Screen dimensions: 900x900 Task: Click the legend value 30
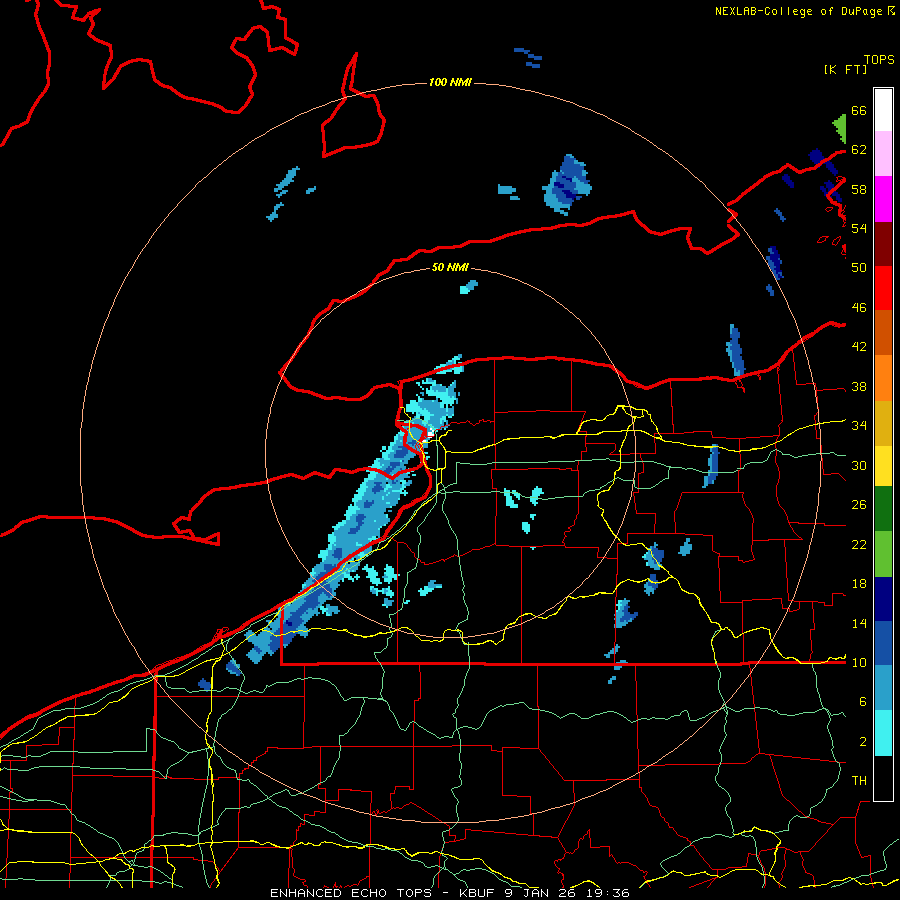pos(859,465)
